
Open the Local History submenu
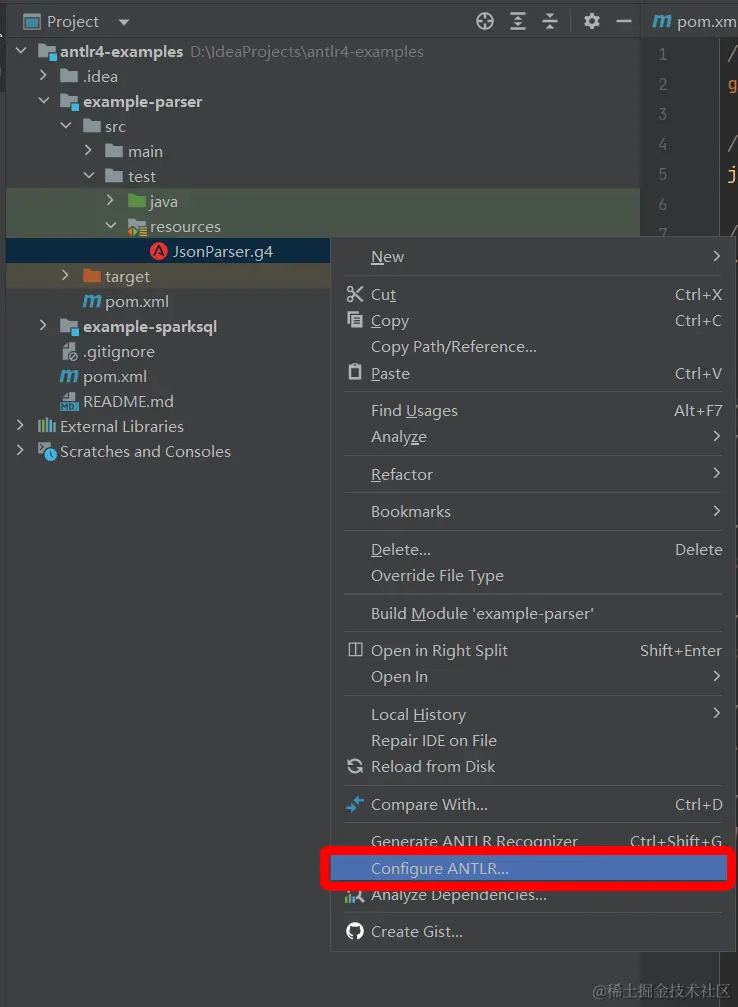[533, 714]
